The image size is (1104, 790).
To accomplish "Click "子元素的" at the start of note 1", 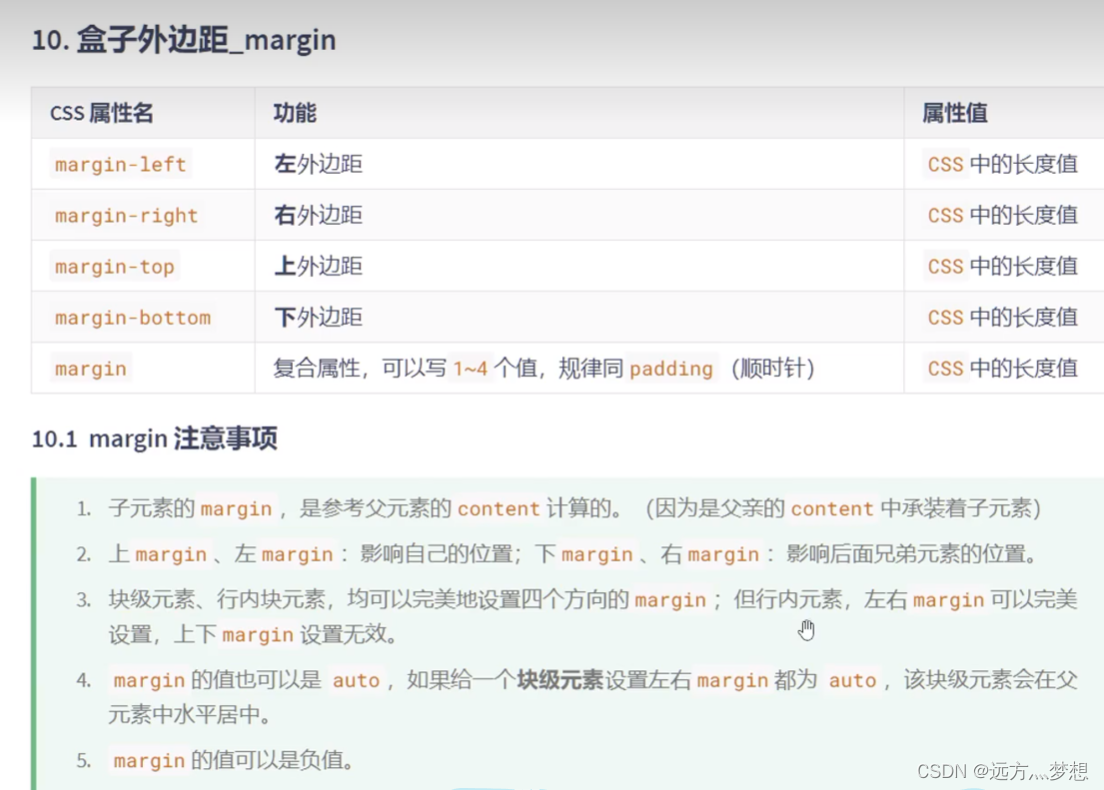I will pyautogui.click(x=151, y=508).
